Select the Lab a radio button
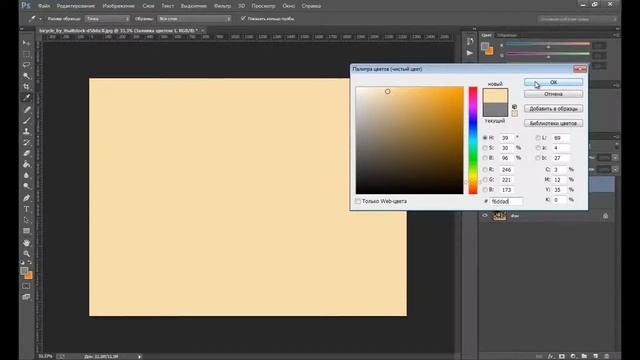The width and height of the screenshot is (640, 360). 538,148
